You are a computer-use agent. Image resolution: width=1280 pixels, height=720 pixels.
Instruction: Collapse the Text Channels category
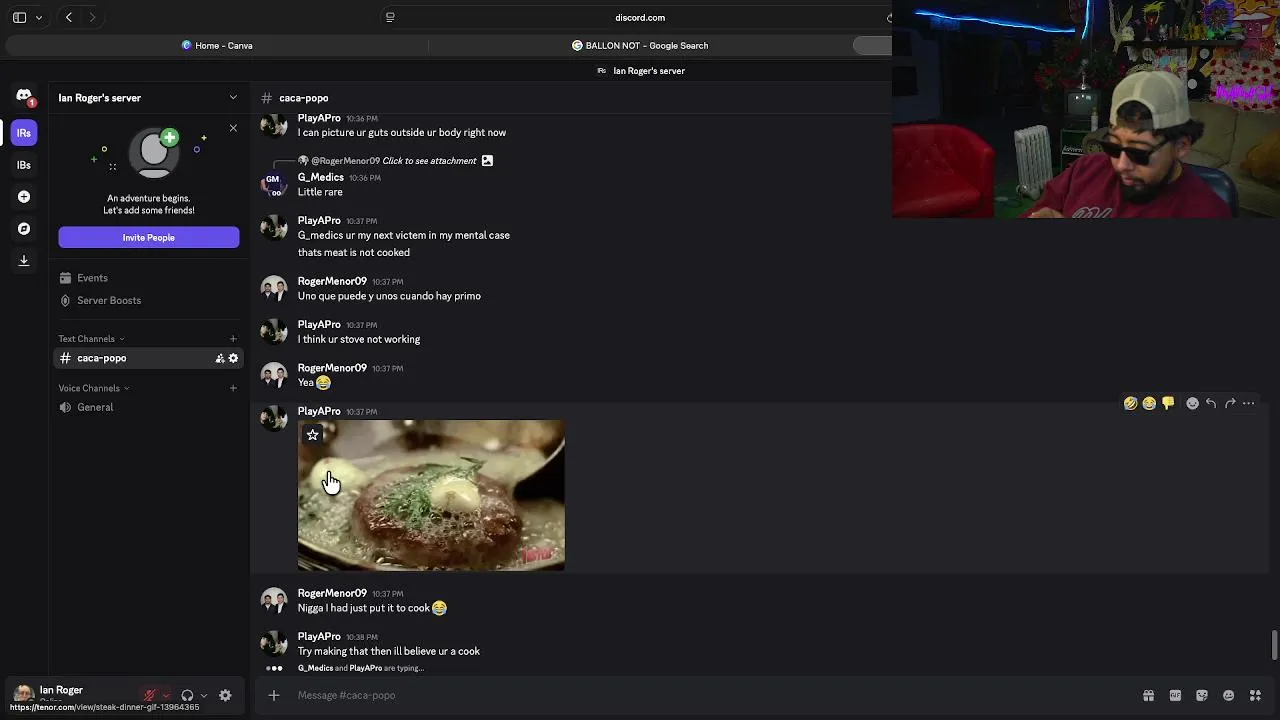pyautogui.click(x=90, y=339)
